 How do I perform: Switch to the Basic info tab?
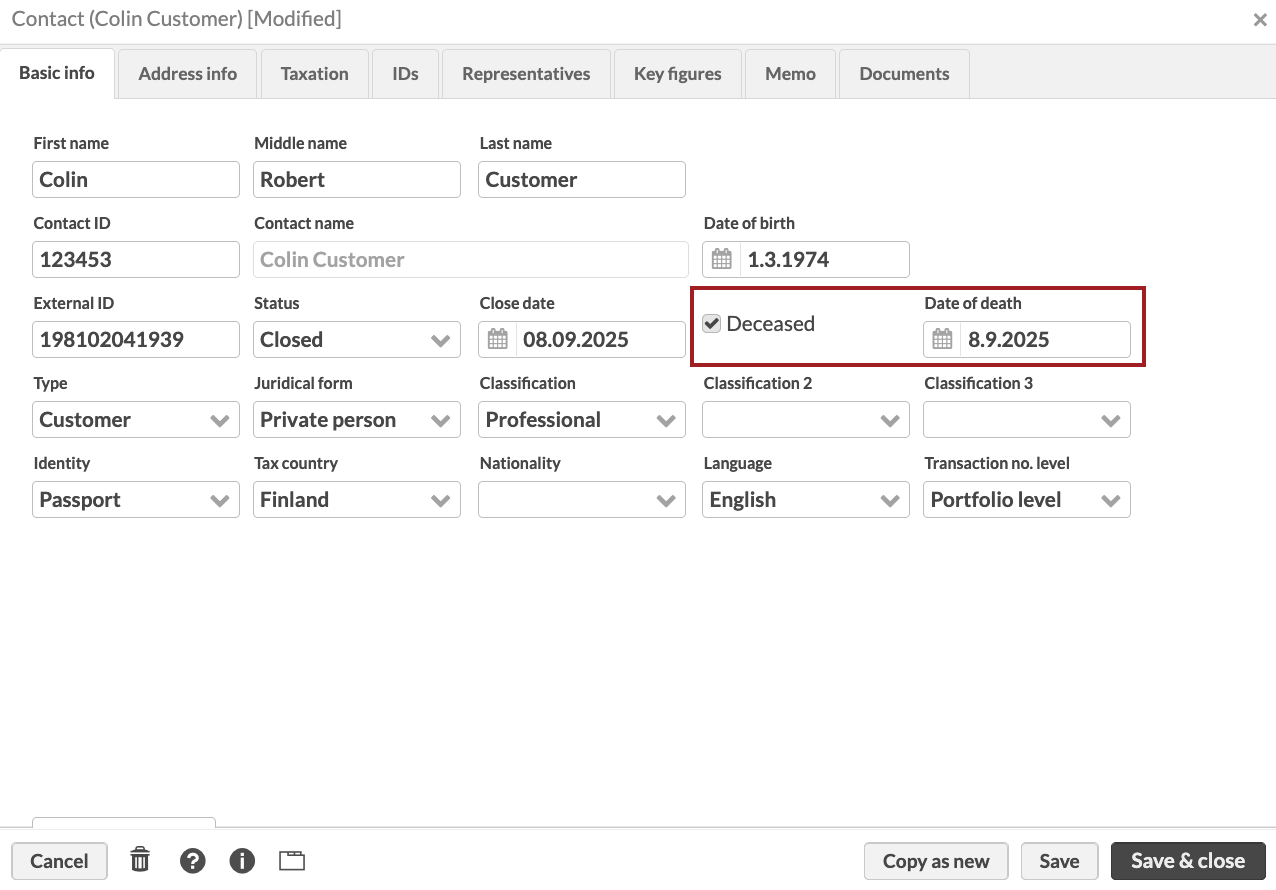point(57,73)
